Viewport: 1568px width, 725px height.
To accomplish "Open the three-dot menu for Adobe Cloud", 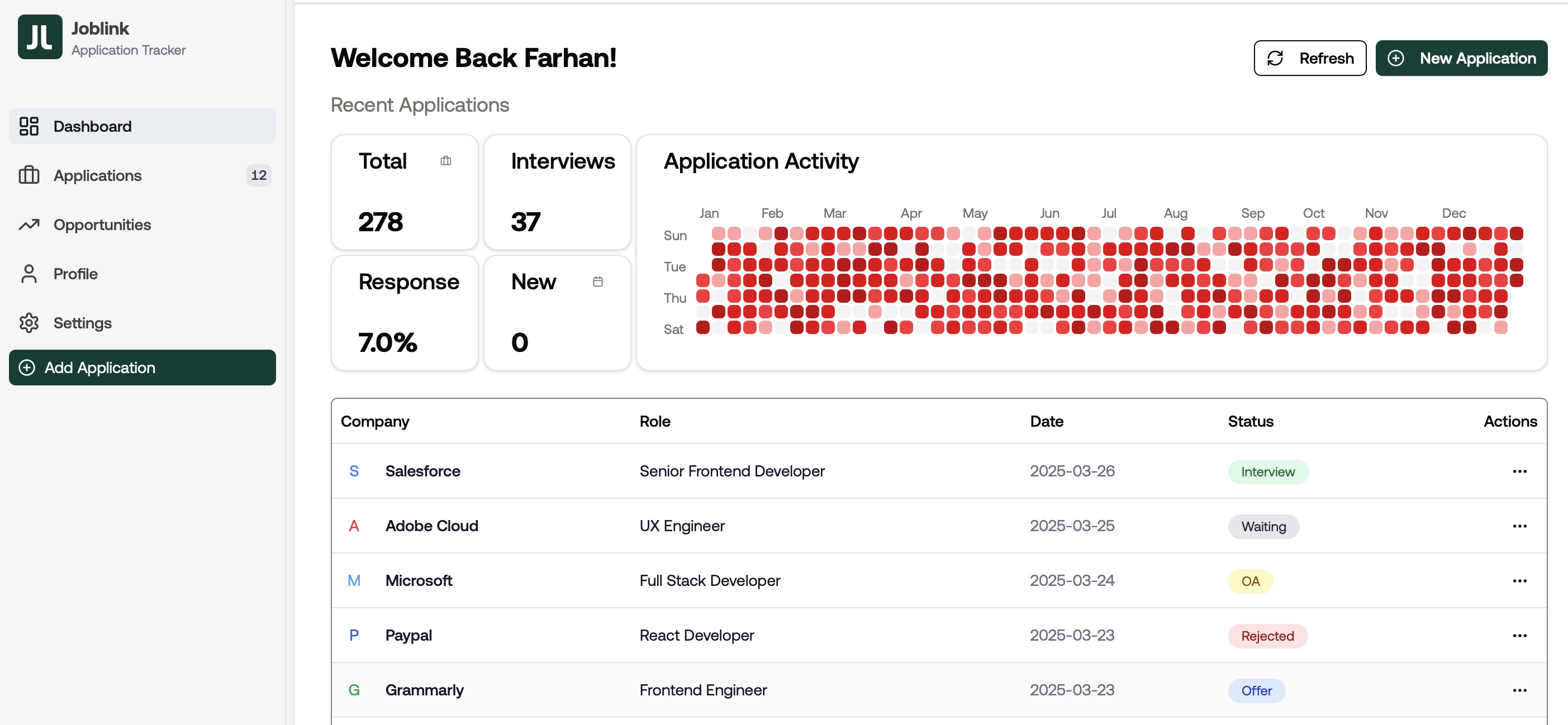I will click(1519, 526).
